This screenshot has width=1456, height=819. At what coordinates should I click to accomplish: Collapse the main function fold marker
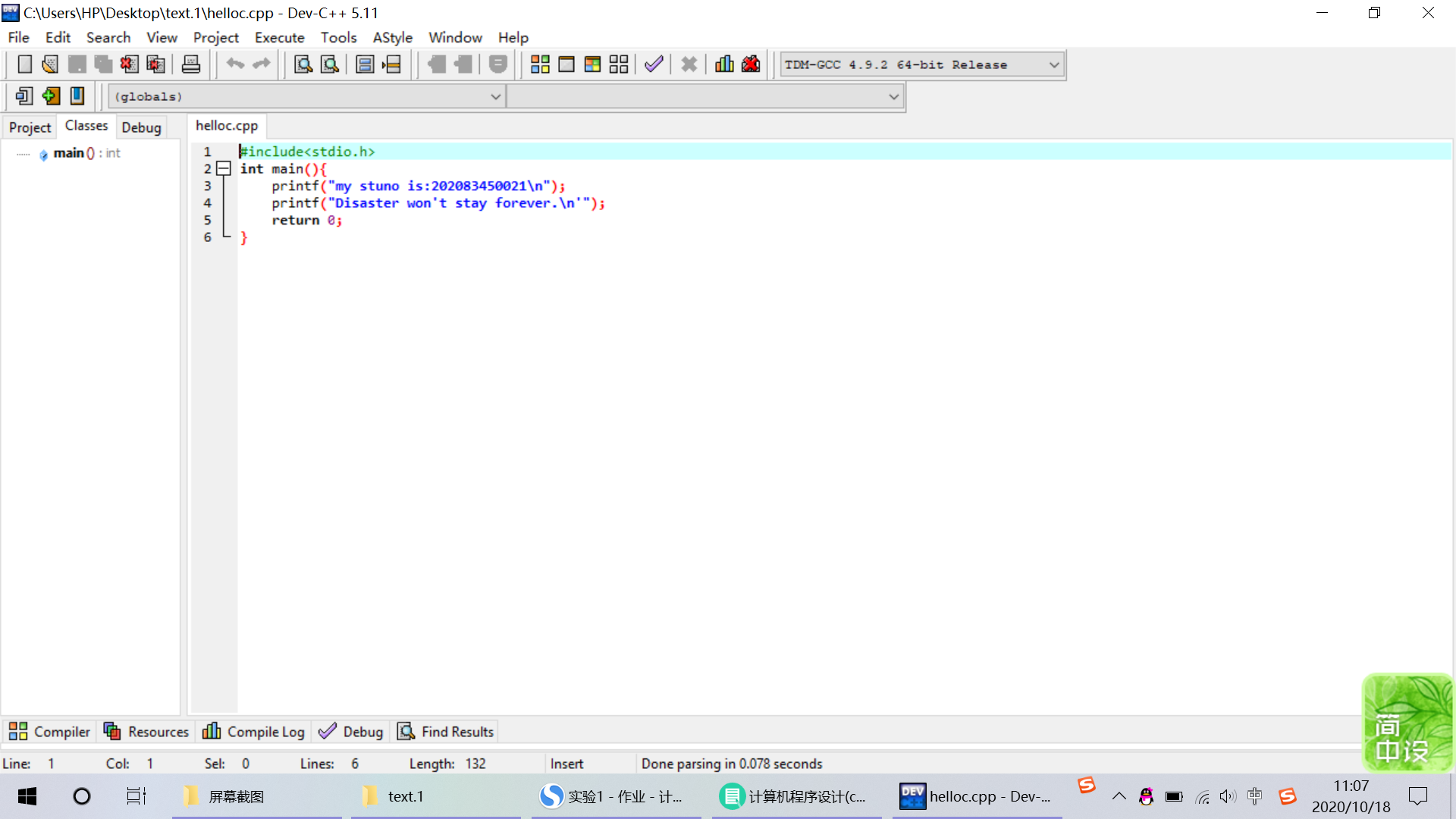coord(224,168)
